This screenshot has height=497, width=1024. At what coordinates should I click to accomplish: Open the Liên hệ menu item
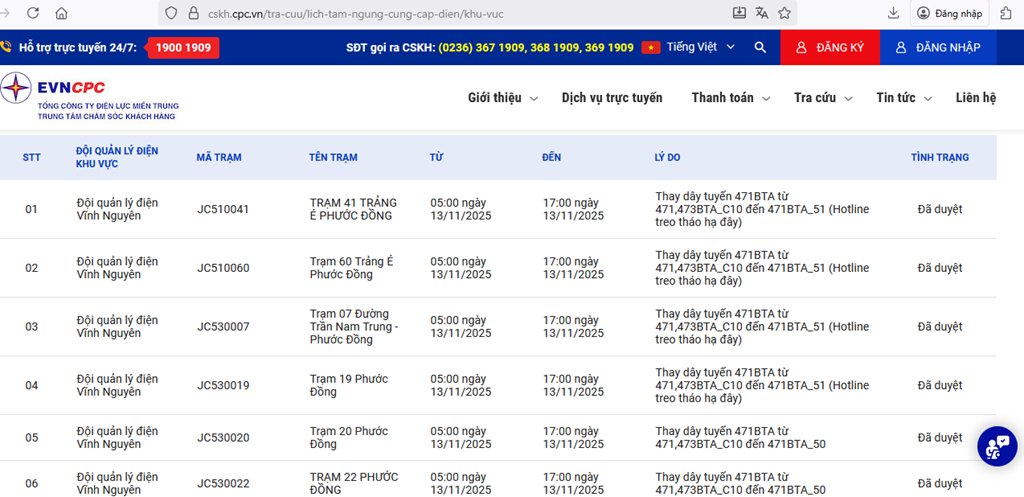point(976,98)
